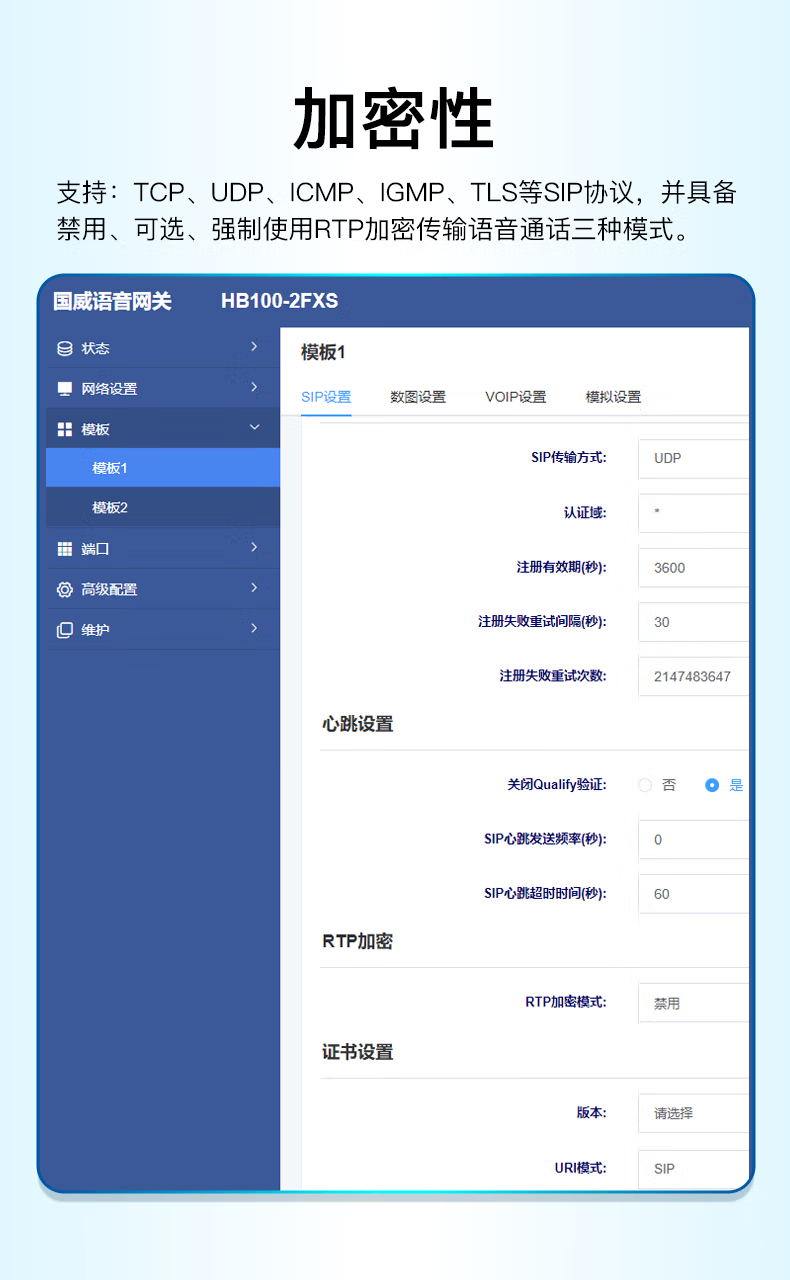This screenshot has height=1280, width=790.
Task: Expand the 状态 menu chevron
Action: click(x=254, y=347)
